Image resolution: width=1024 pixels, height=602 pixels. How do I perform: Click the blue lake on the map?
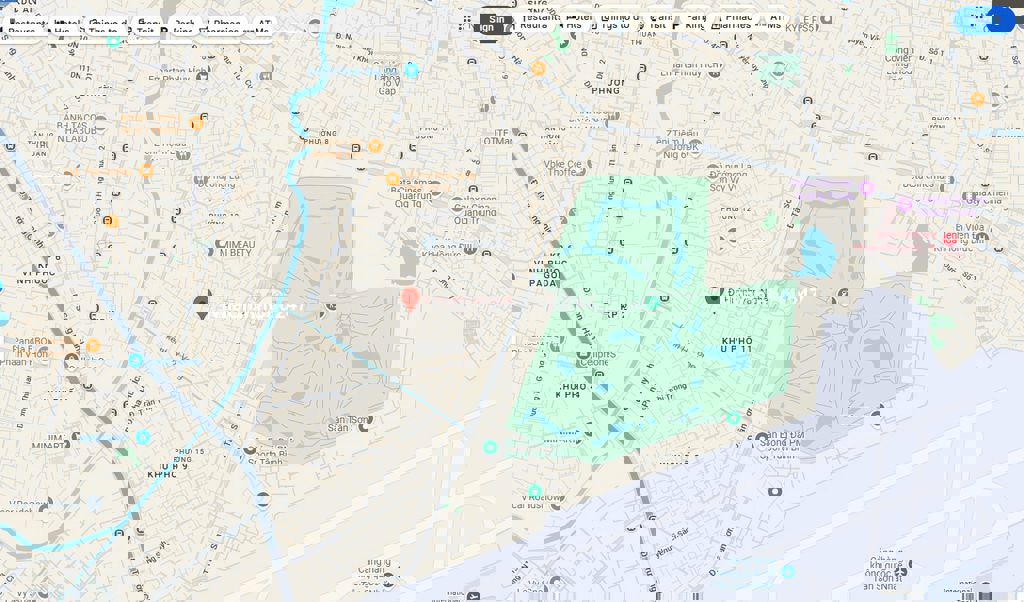(x=817, y=253)
